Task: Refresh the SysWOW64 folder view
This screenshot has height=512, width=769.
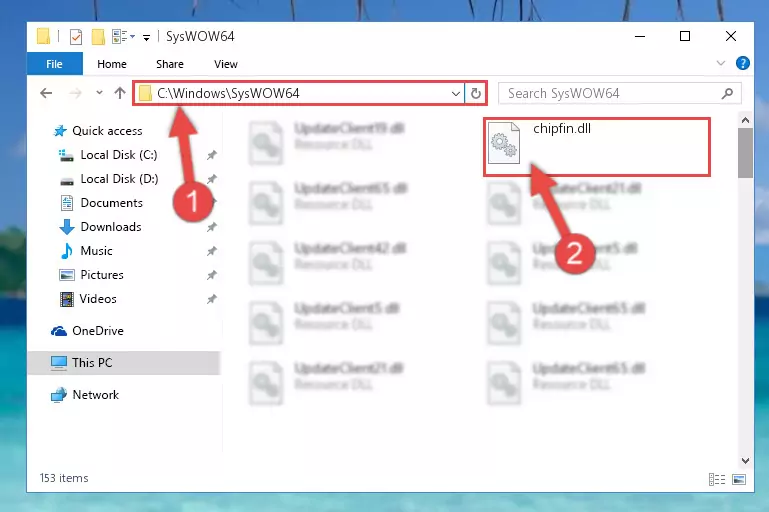Action: click(476, 93)
